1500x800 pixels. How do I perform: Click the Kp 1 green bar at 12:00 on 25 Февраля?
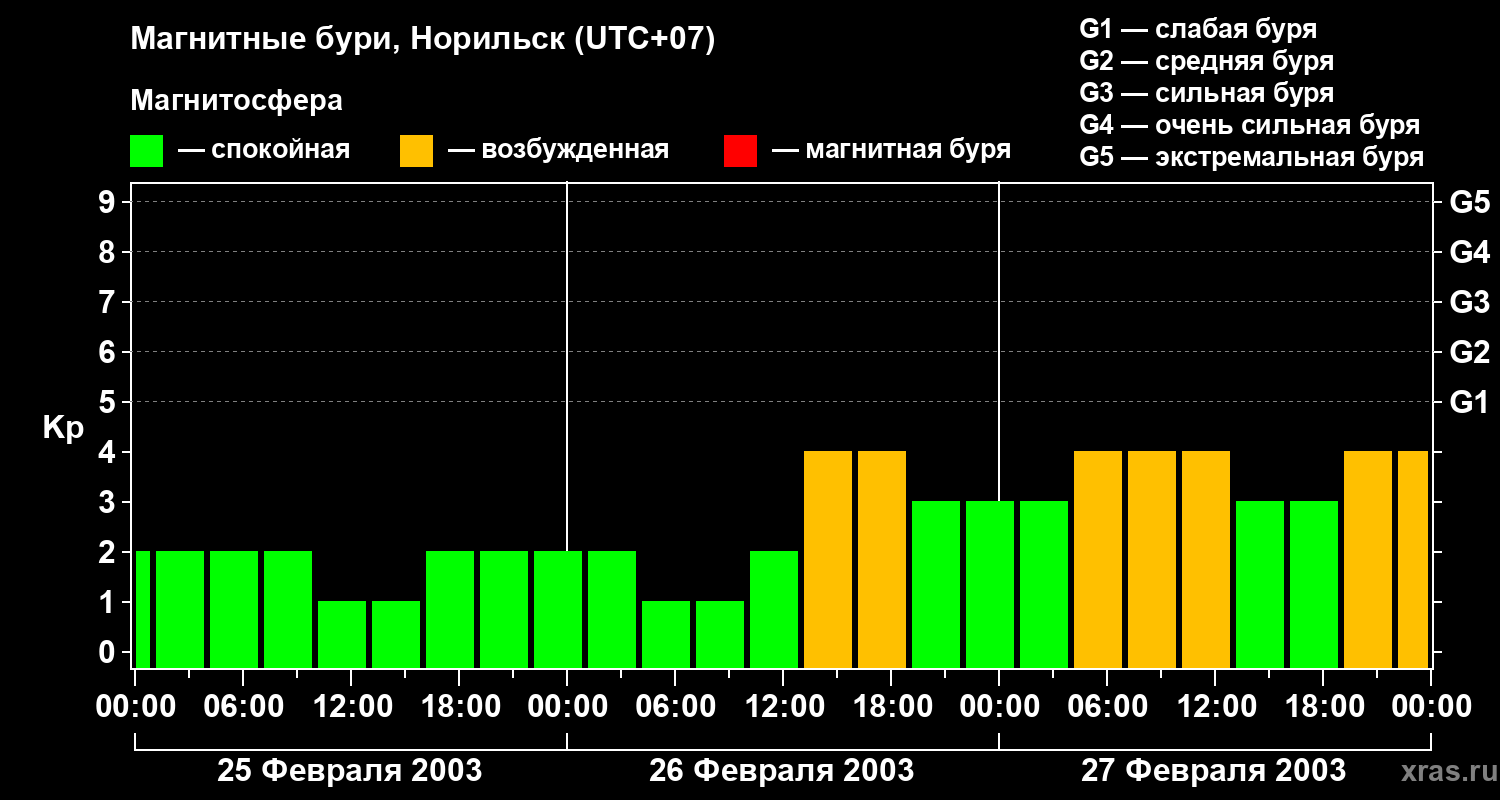pos(342,635)
